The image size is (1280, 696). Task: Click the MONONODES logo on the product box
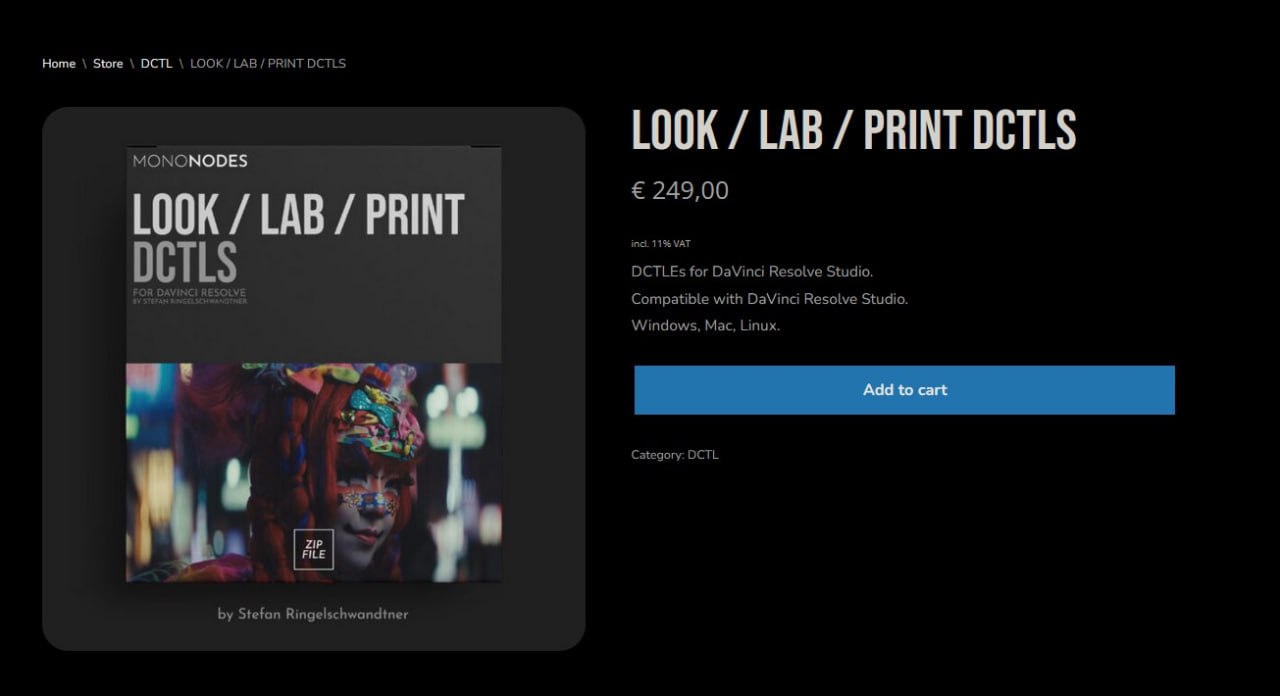point(190,161)
